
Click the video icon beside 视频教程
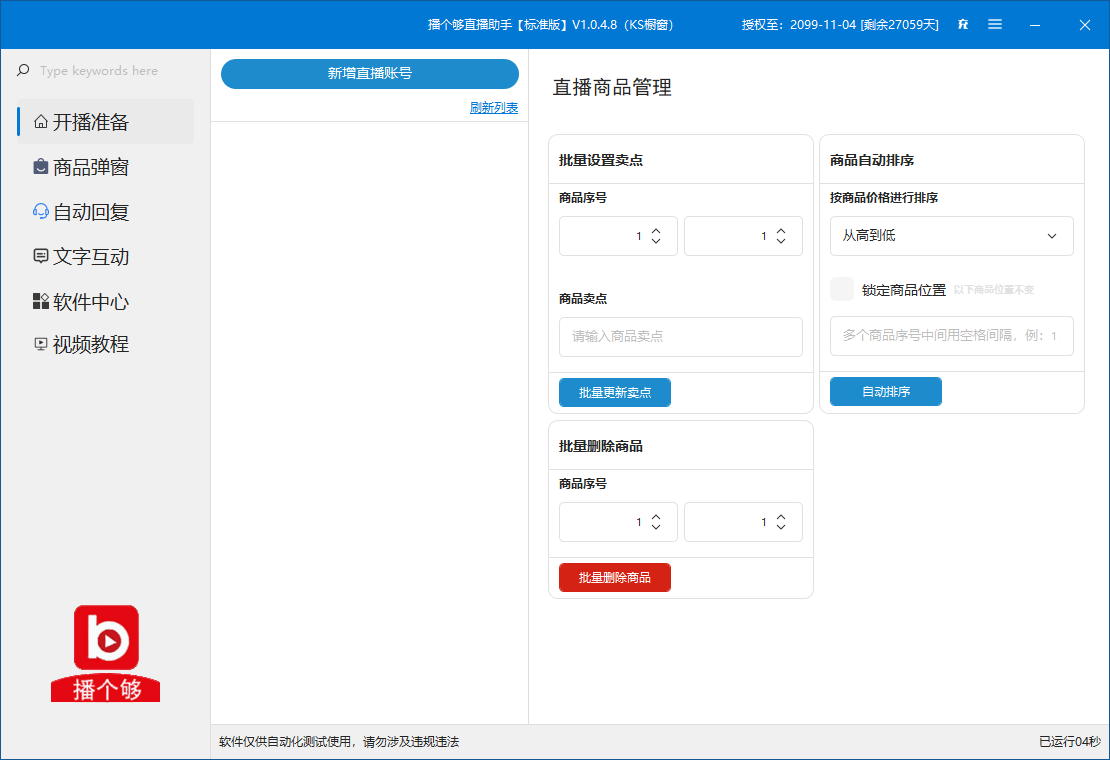pyautogui.click(x=40, y=344)
